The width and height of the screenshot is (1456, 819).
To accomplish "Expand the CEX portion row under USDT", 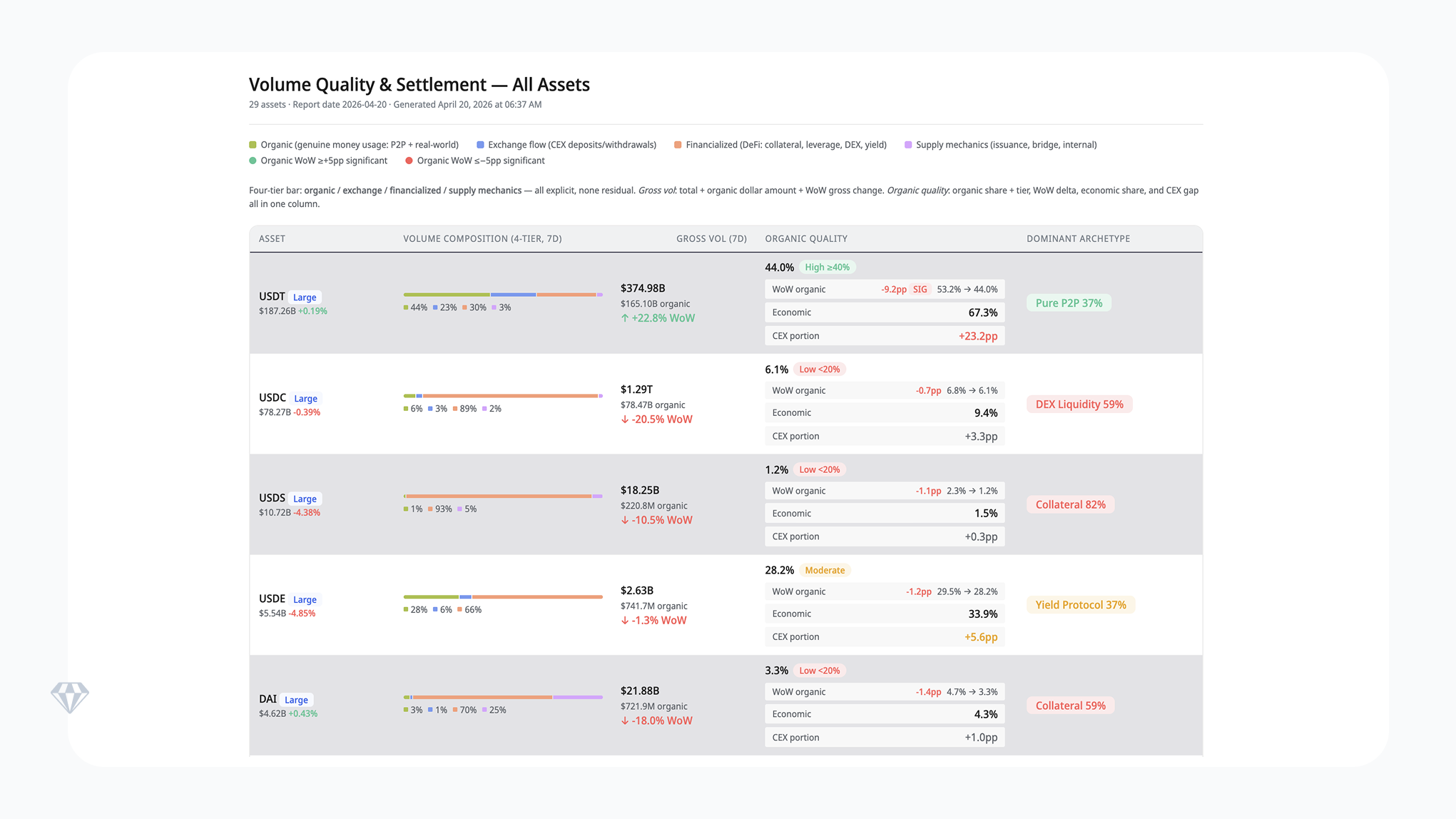I will (x=885, y=335).
